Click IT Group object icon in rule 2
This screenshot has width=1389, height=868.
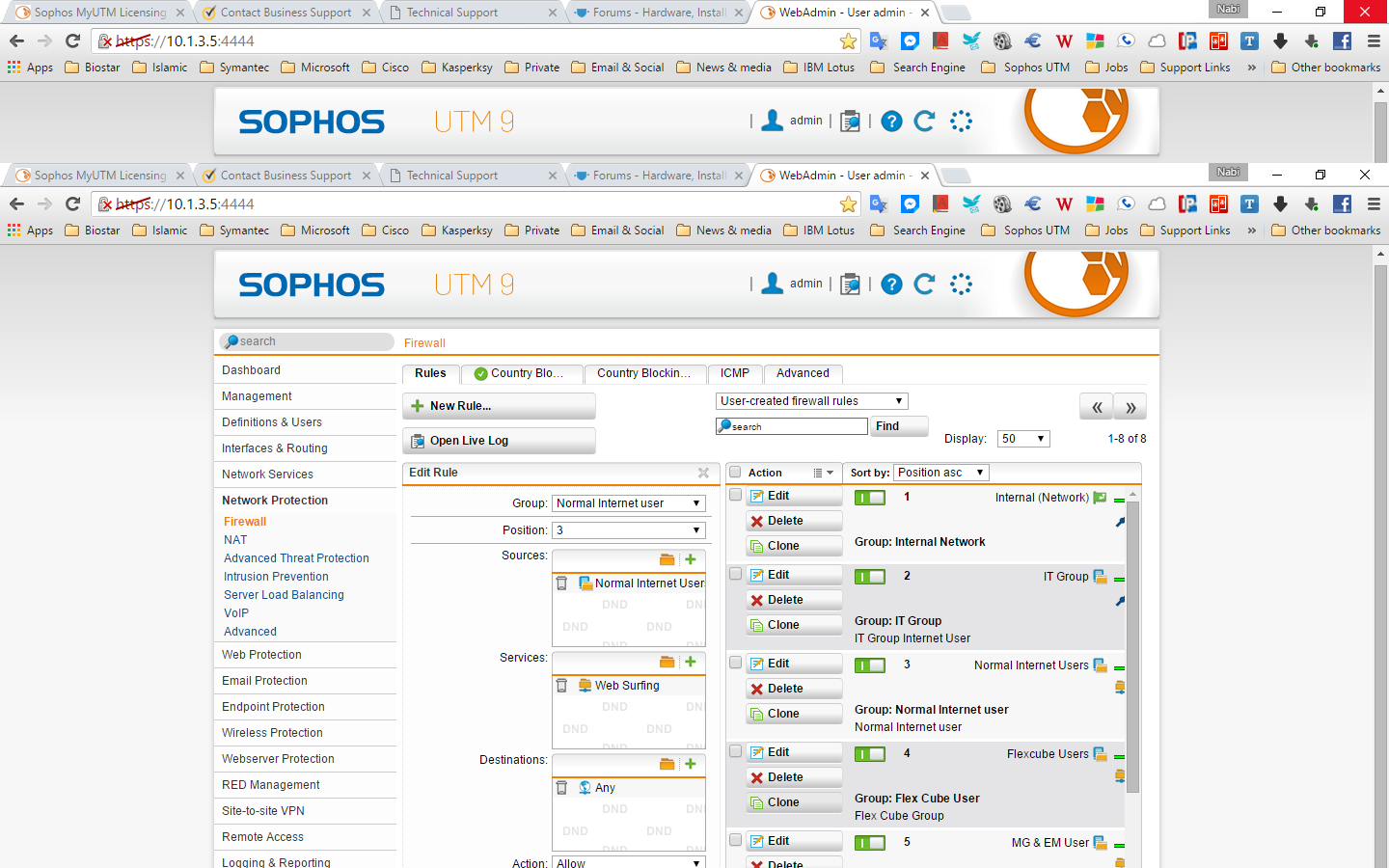pos(1100,577)
